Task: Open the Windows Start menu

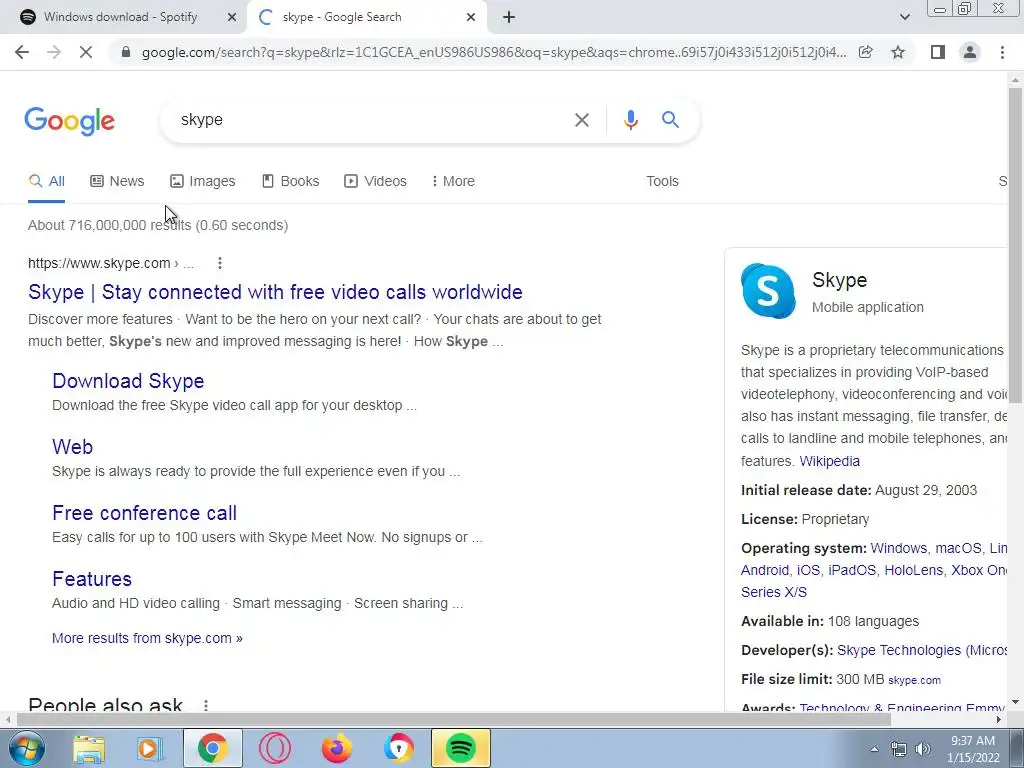Action: click(25, 748)
